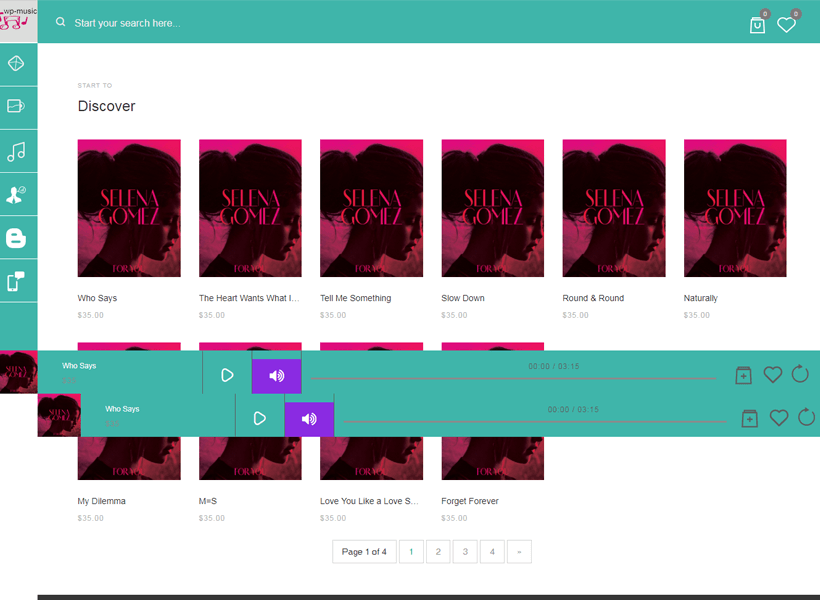This screenshot has height=600, width=820.
Task: Click the $35.00 price under 'Naturally'
Action: (697, 315)
